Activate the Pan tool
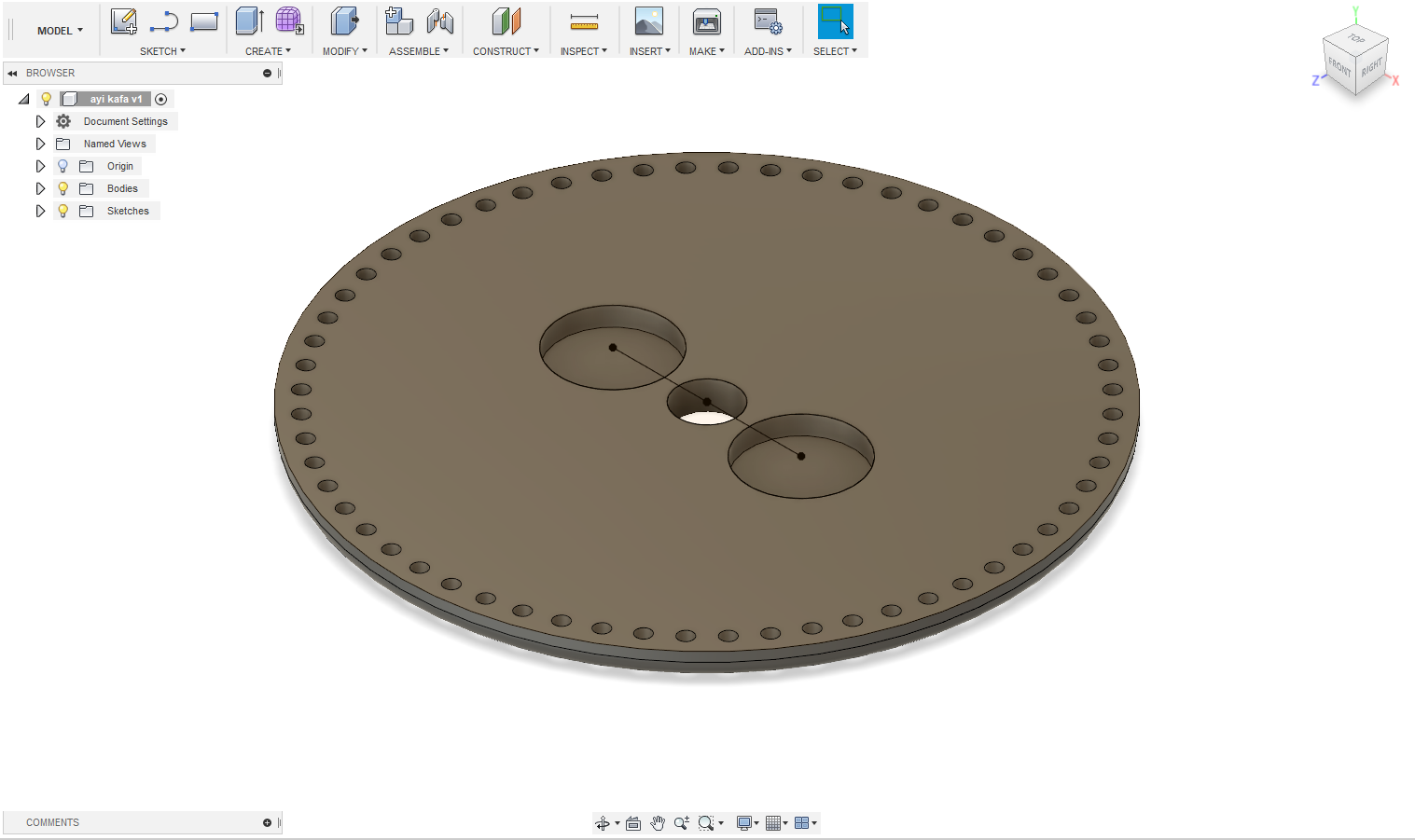1415x840 pixels. point(658,822)
